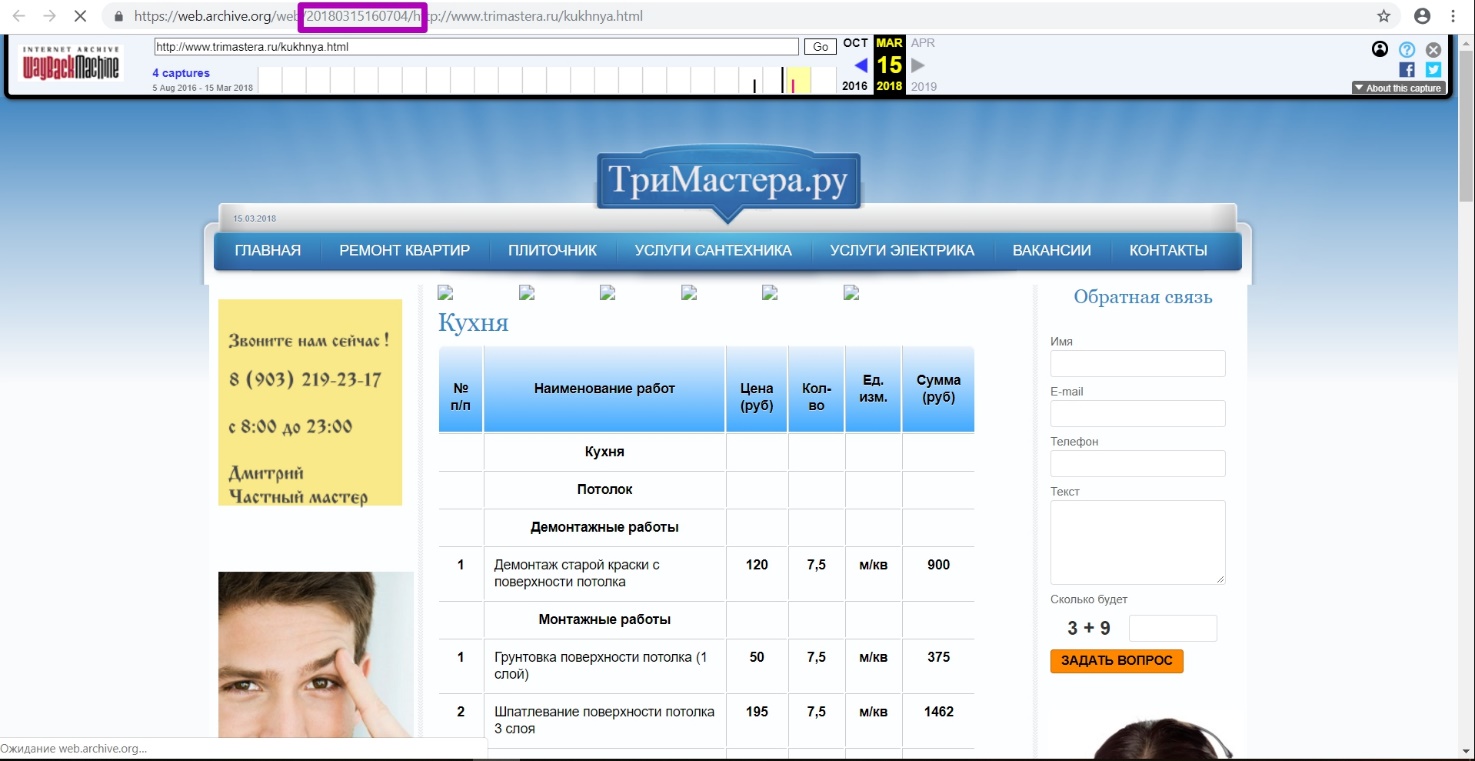
Task: Open Wayback user account icon
Action: [1380, 49]
